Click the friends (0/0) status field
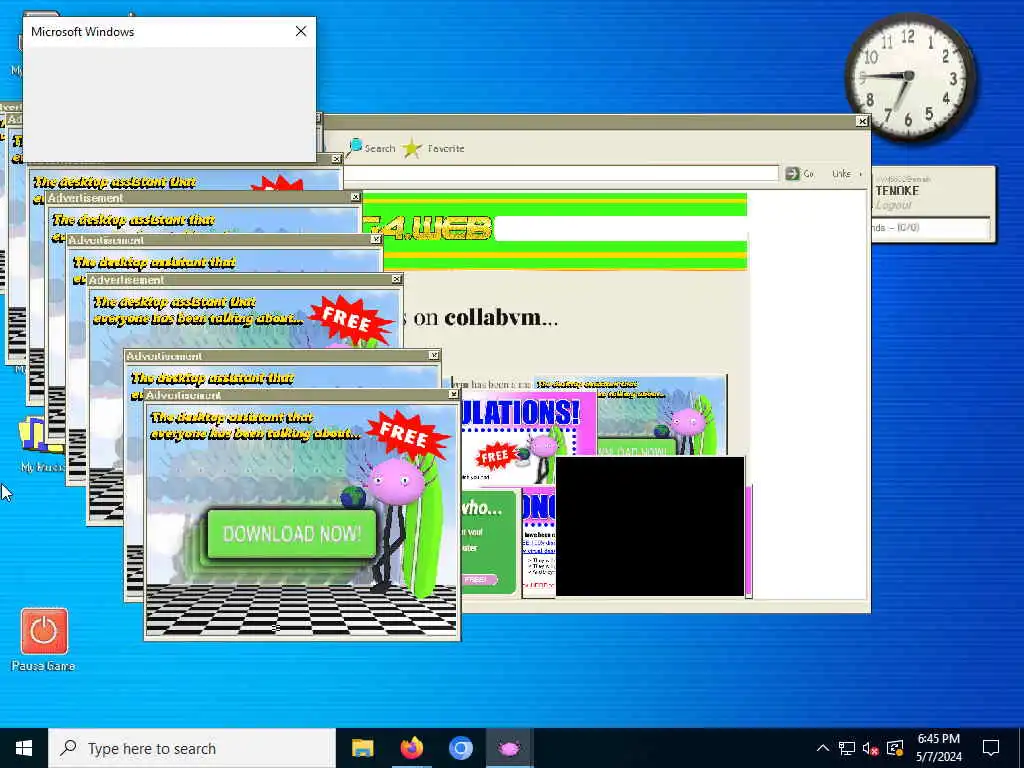This screenshot has width=1024, height=768. coord(931,228)
